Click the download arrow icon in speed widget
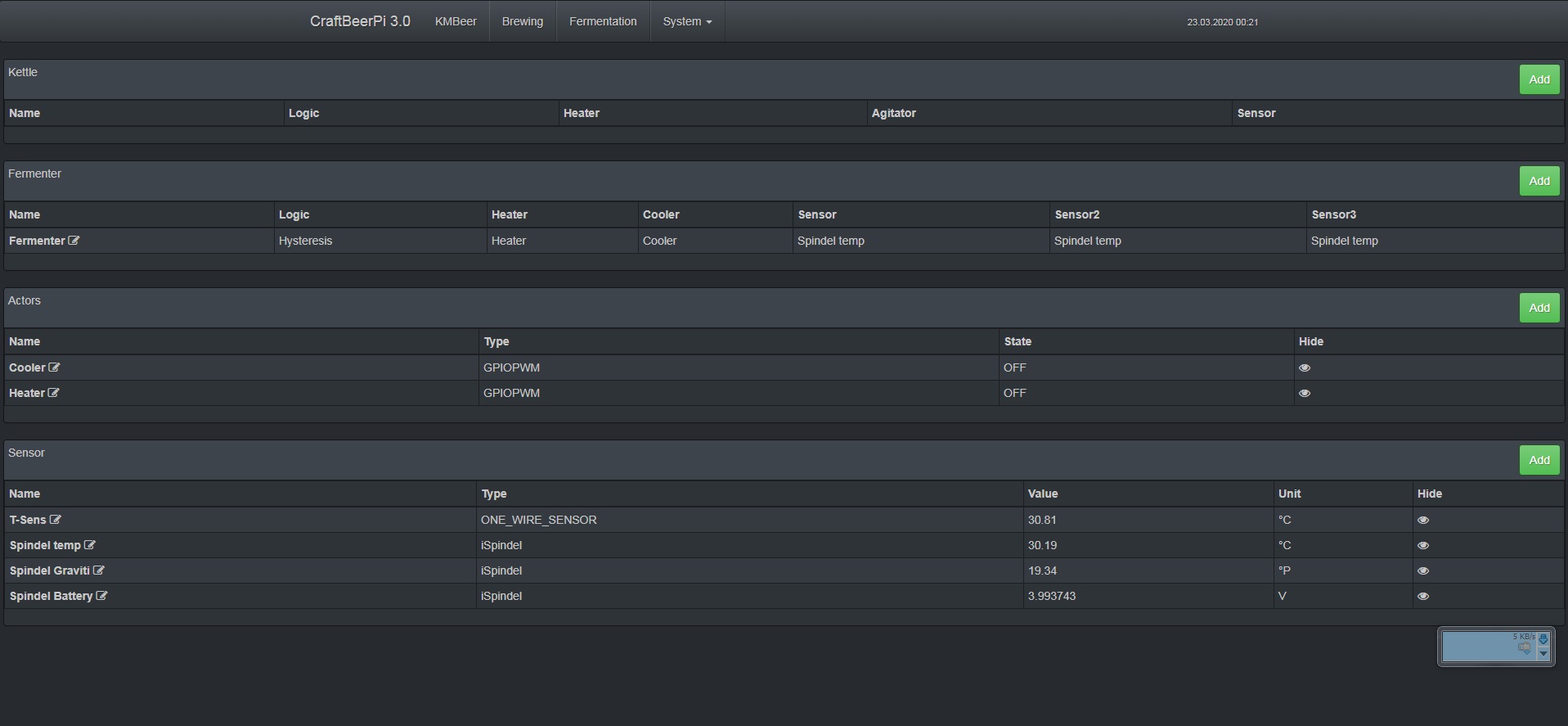Screen dimensions: 1568x726 pos(1543,639)
